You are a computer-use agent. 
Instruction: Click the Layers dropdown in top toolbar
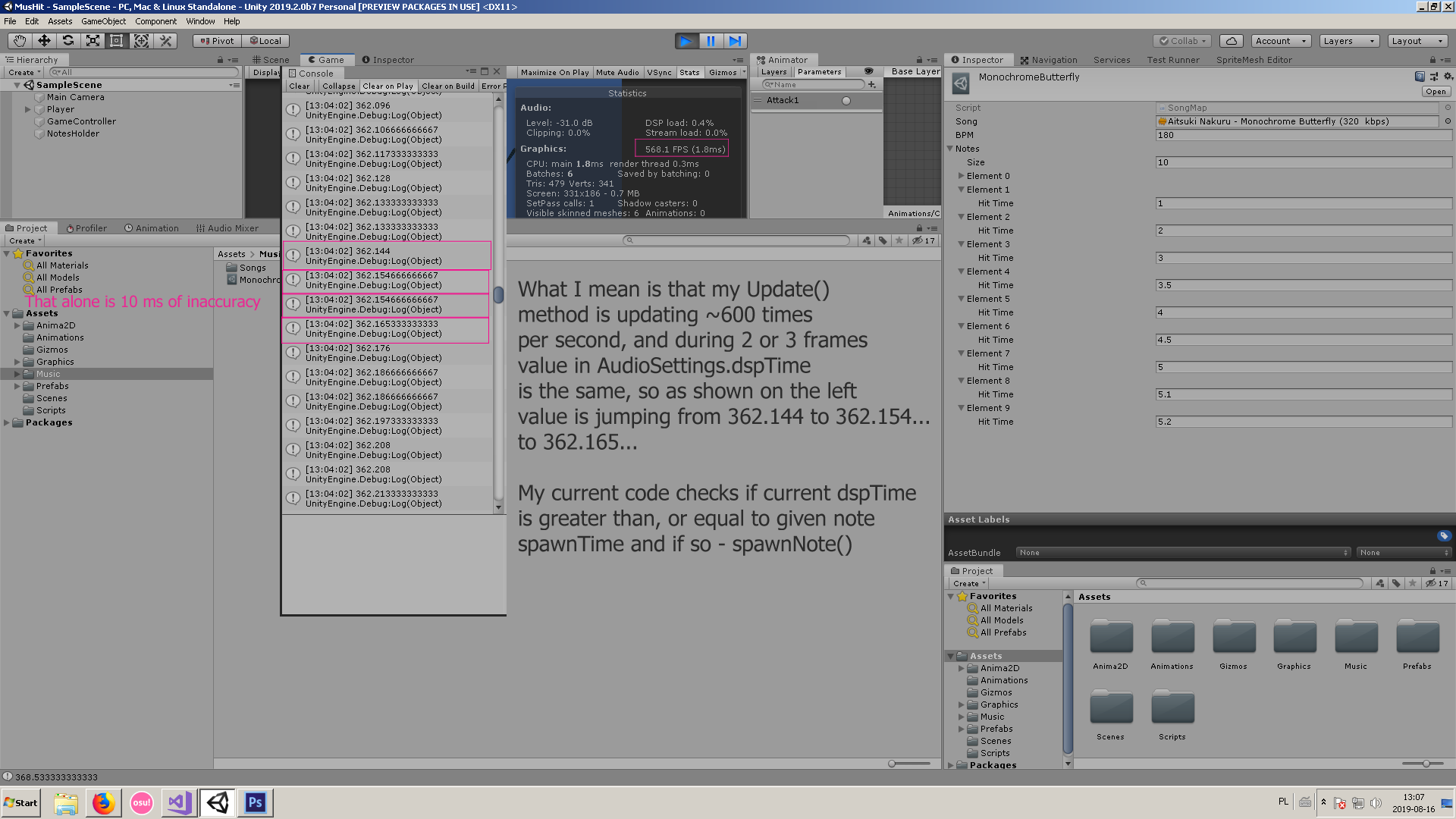tap(1349, 40)
